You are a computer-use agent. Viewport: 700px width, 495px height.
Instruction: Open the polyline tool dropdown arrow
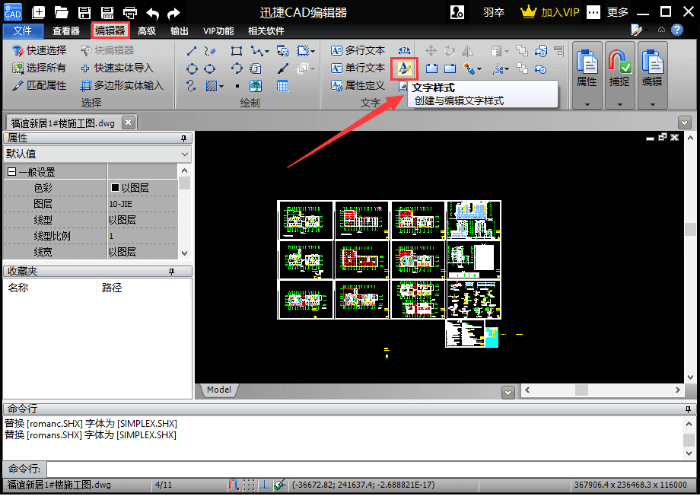[x=267, y=52]
